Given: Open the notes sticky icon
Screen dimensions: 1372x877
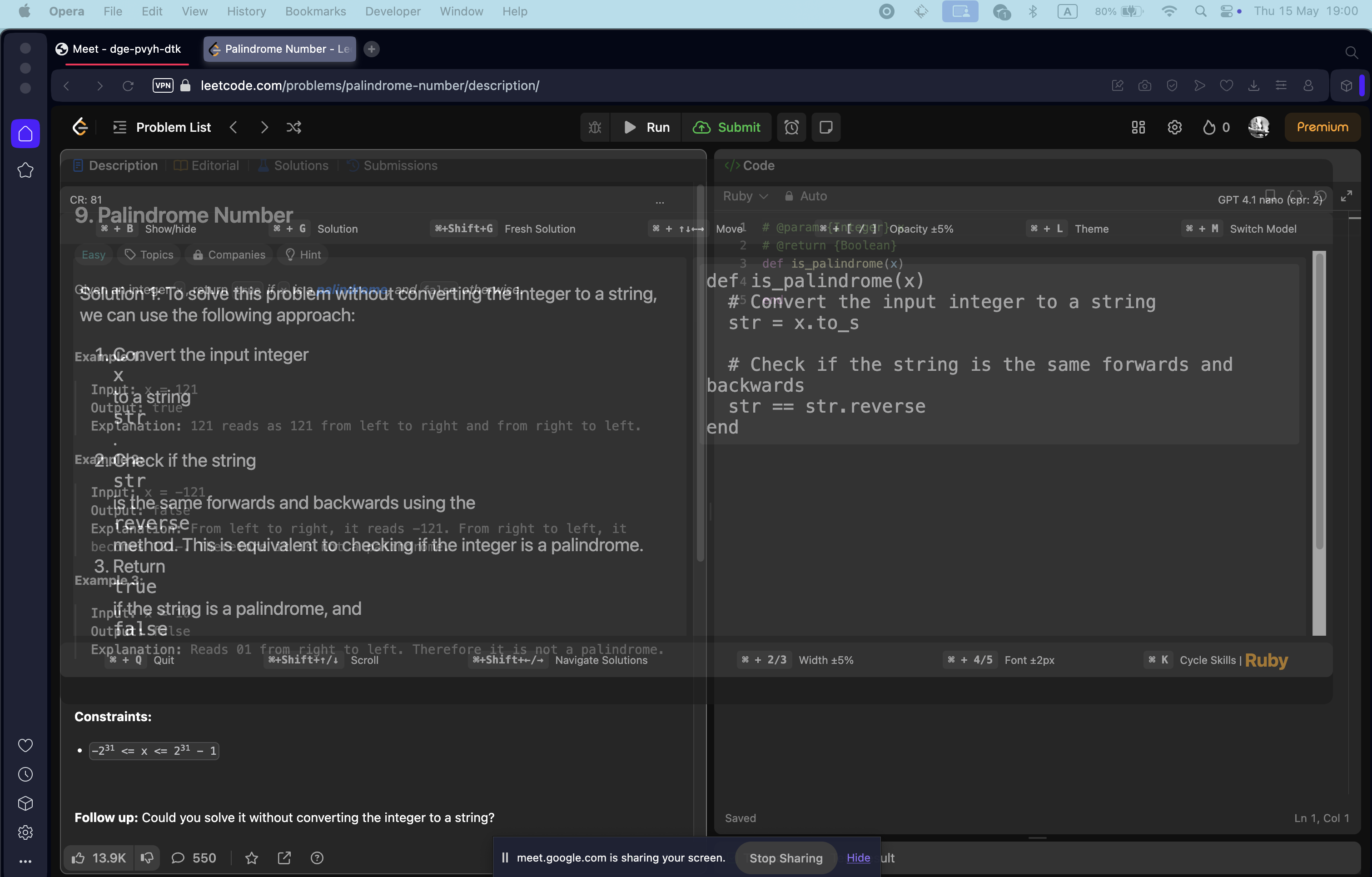Looking at the screenshot, I should point(825,127).
